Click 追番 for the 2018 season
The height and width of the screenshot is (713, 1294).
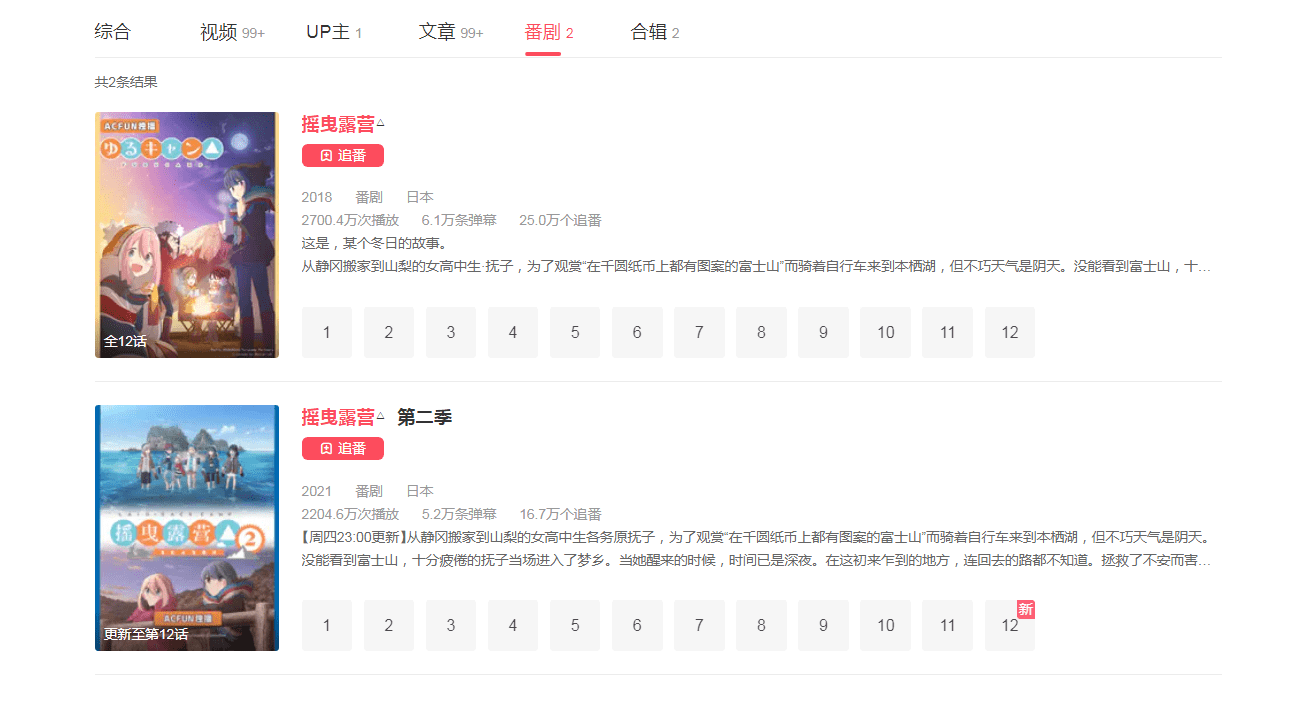coord(343,155)
